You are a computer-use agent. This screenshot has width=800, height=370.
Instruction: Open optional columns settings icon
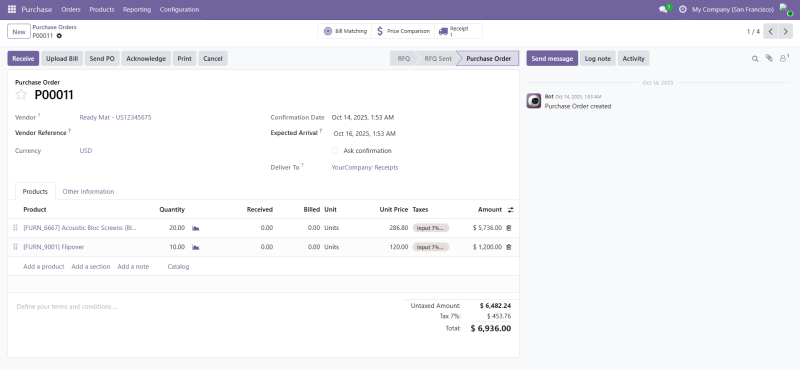[511, 210]
